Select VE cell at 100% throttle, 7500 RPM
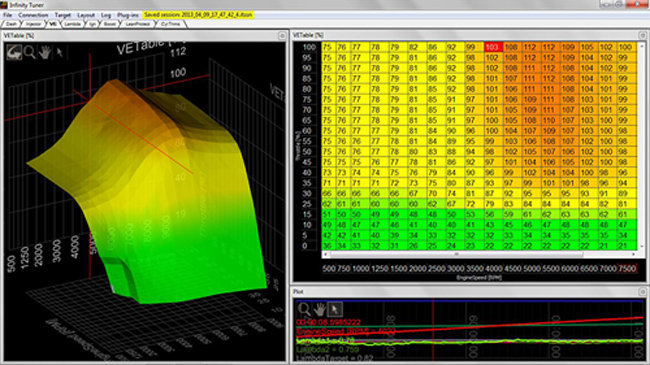The height and width of the screenshot is (365, 650). tap(626, 47)
